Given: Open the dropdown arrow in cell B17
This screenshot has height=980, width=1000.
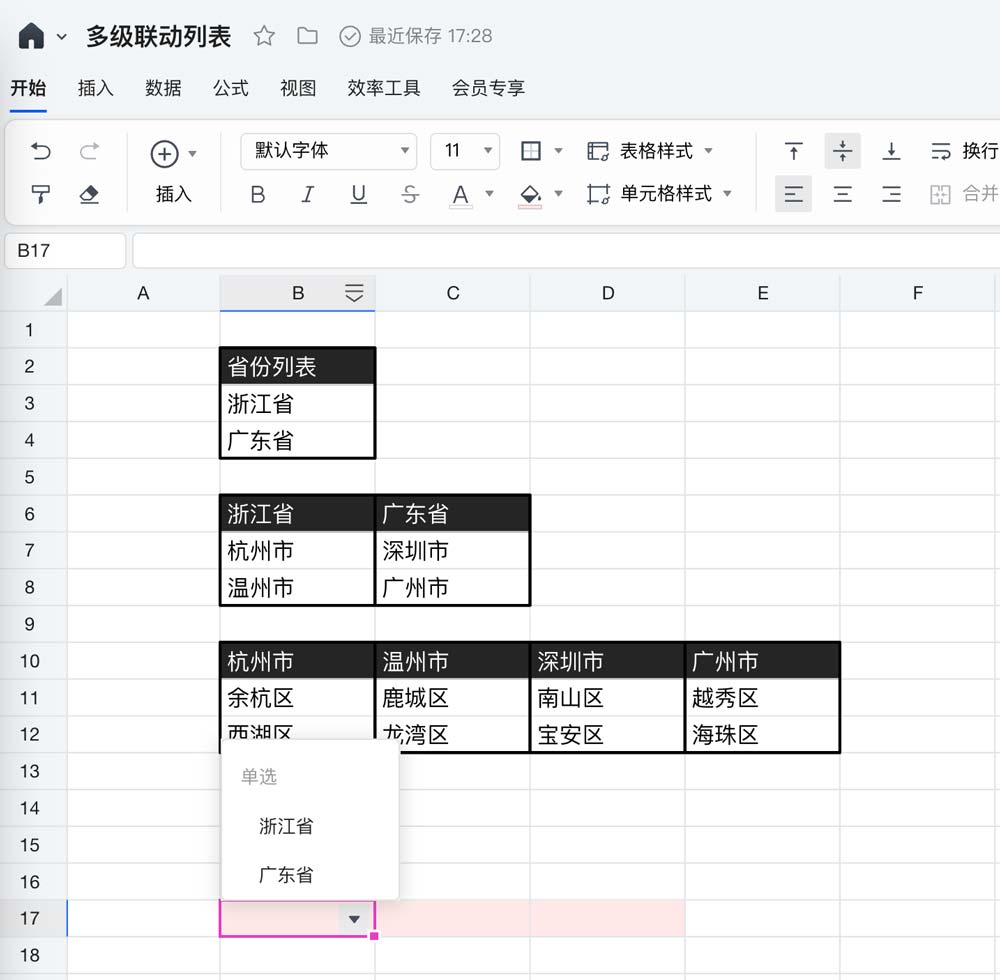Looking at the screenshot, I should point(353,919).
